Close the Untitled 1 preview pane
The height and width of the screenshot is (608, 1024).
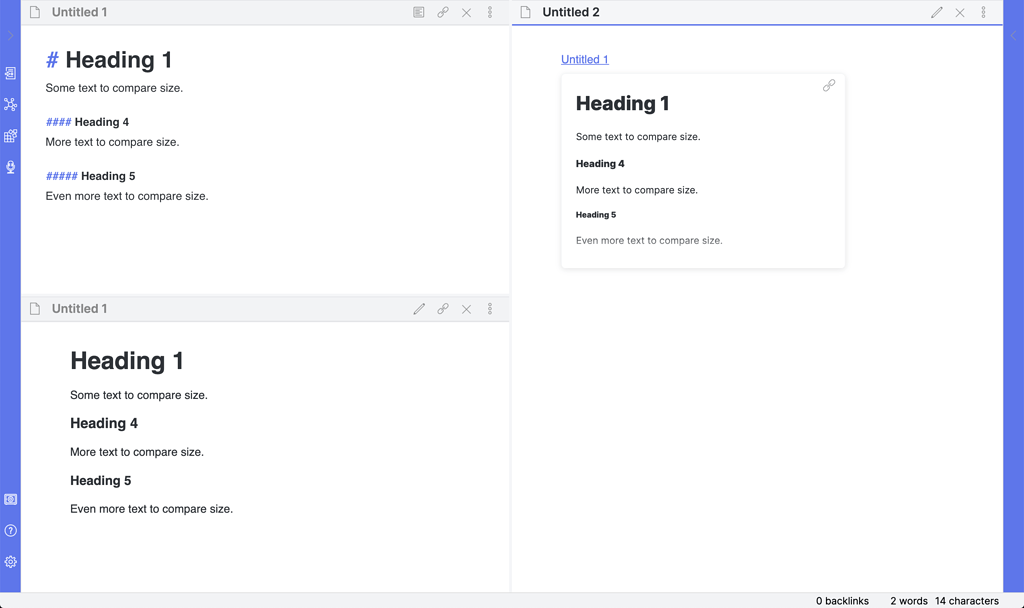[466, 309]
